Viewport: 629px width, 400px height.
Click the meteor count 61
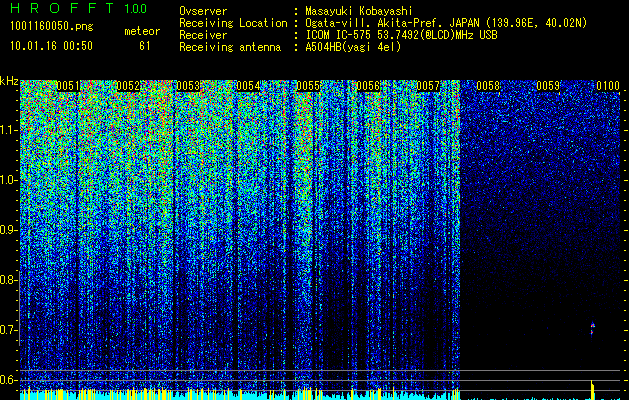point(145,46)
